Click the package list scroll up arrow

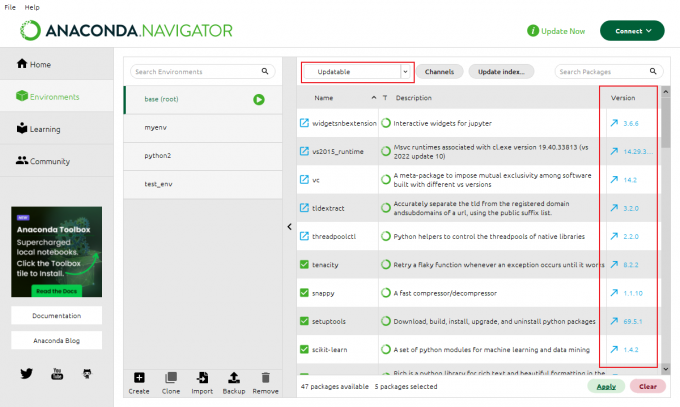coord(666,92)
